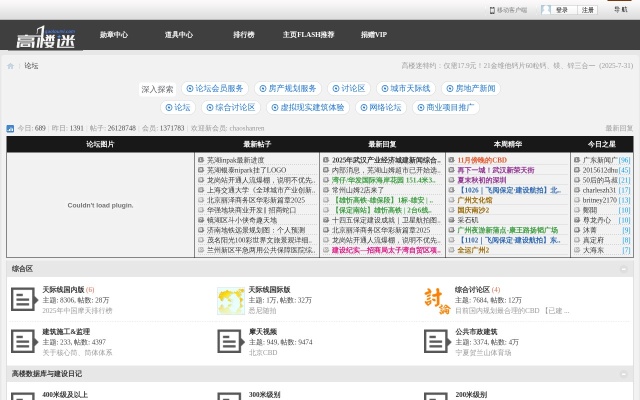The height and width of the screenshot is (400, 640).
Task: Collapse the 综合区 section
Action: (x=624, y=269)
